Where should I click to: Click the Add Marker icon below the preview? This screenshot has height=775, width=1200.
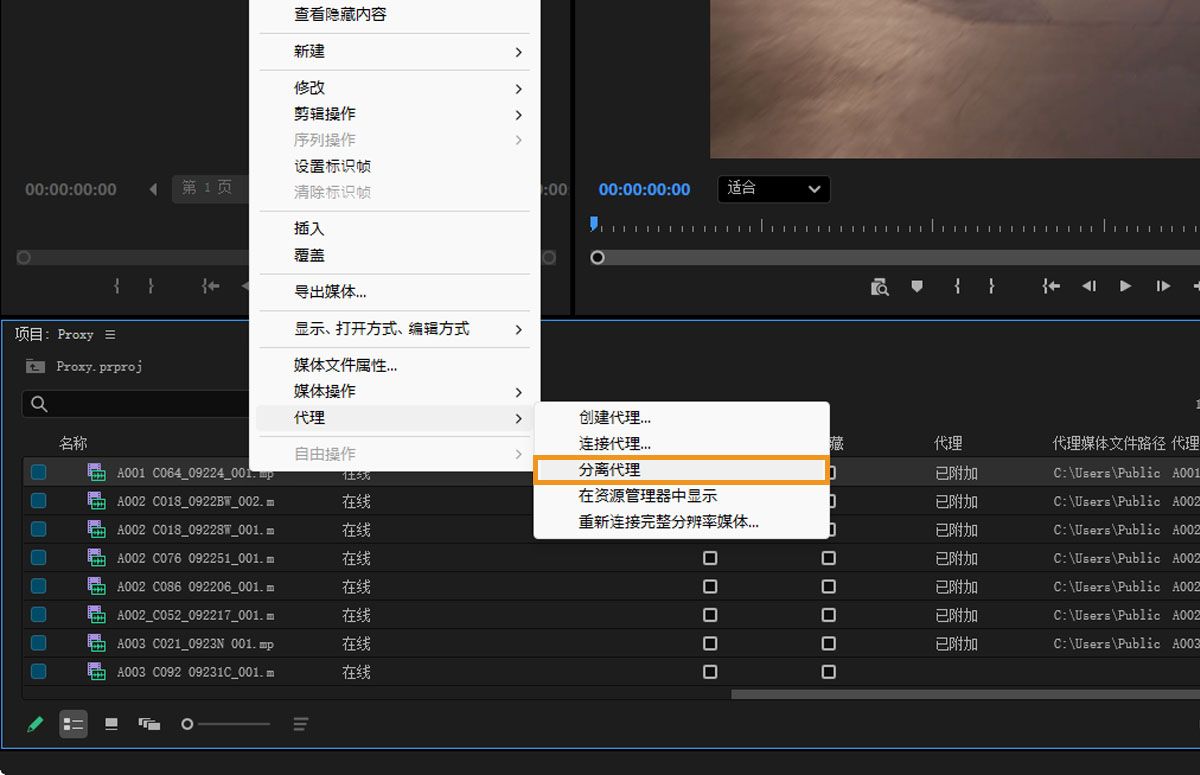916,287
